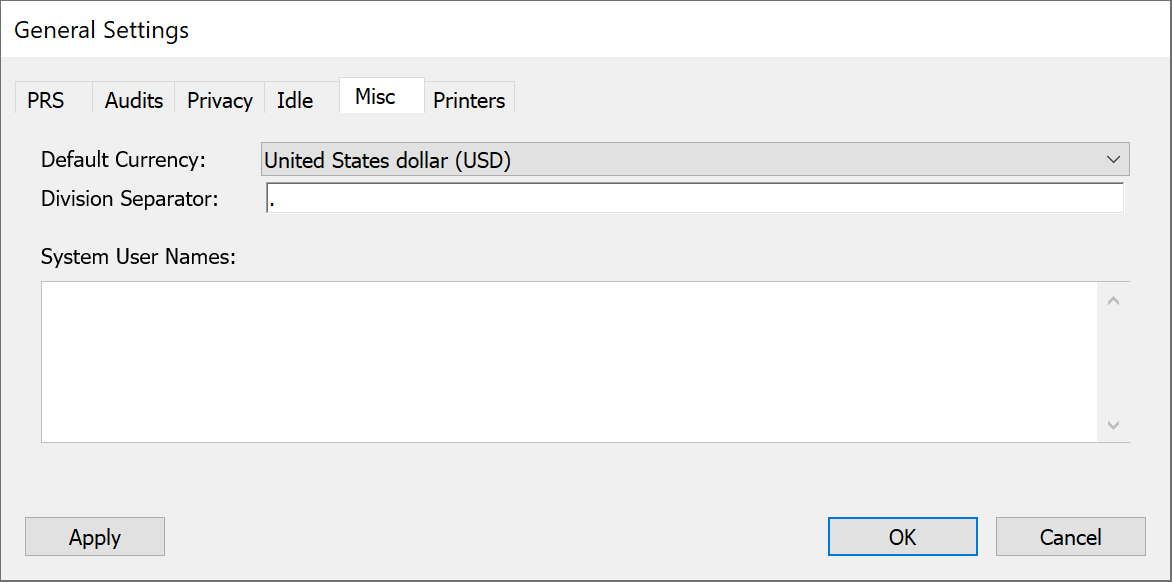1172x582 pixels.
Task: Click the General Settings title bar
Action: [586, 30]
